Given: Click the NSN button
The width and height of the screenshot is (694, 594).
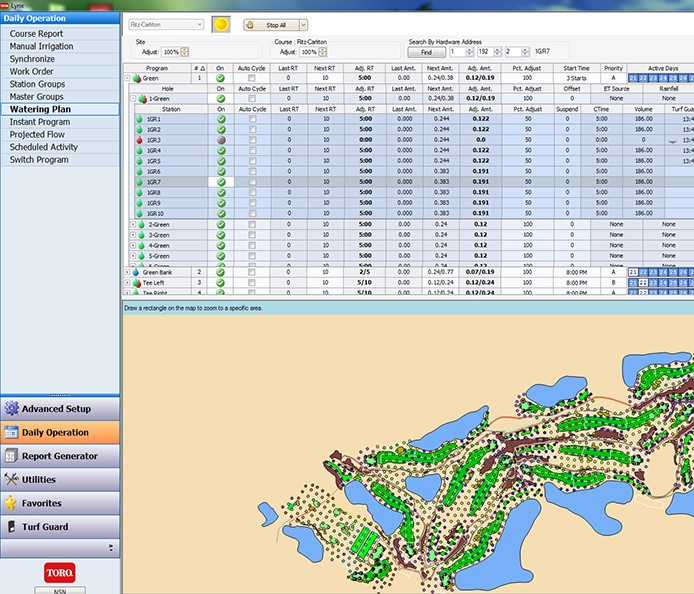Looking at the screenshot, I should coord(60,590).
